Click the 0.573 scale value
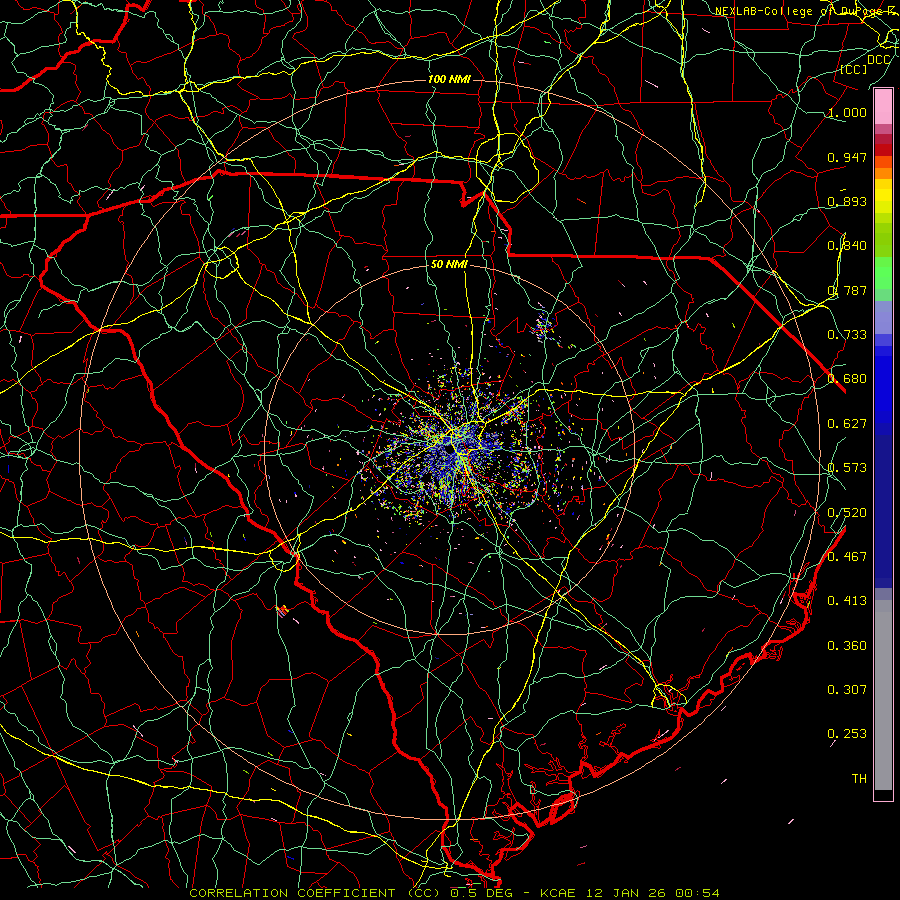This screenshot has height=900, width=900. [847, 468]
